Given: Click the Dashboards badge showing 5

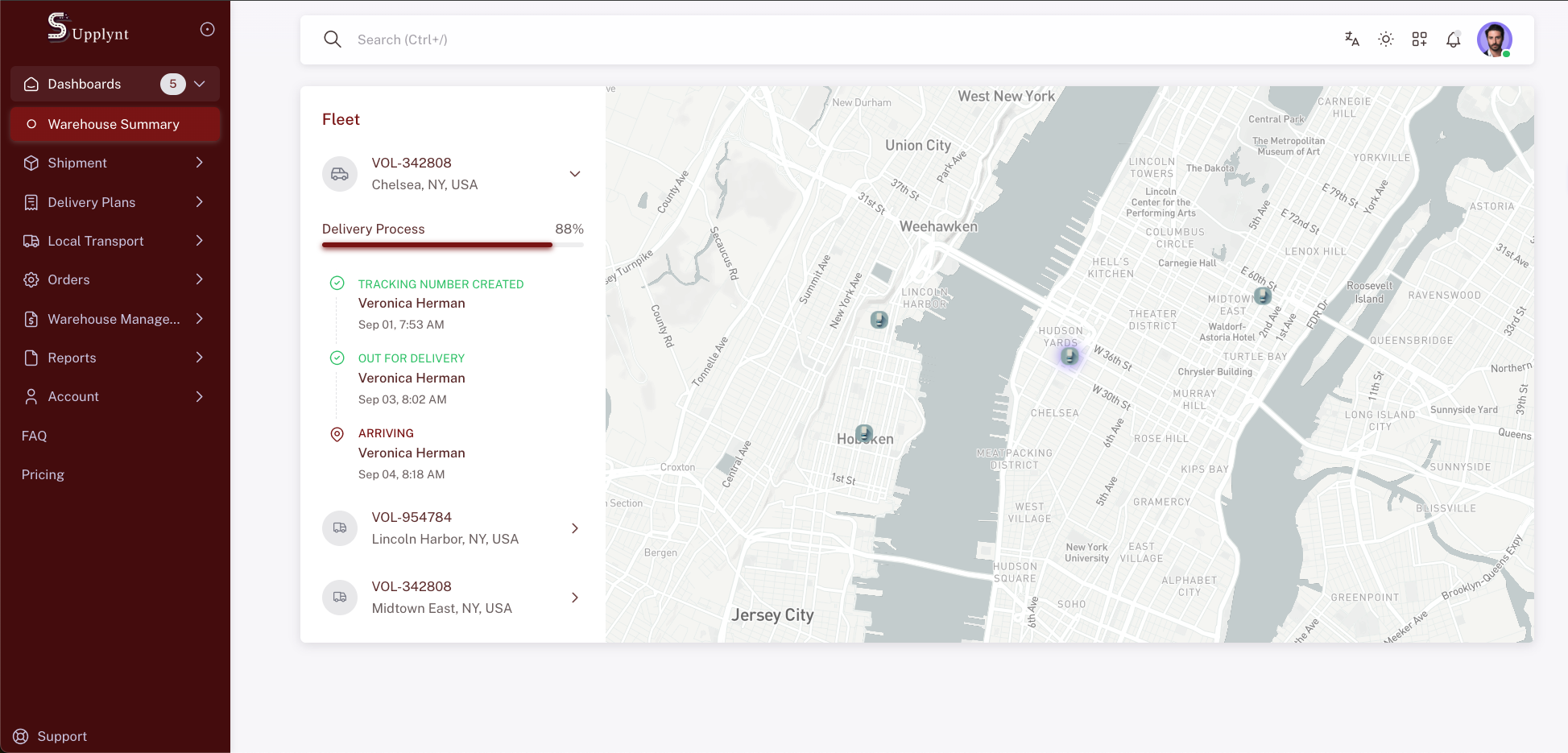Looking at the screenshot, I should pyautogui.click(x=172, y=84).
